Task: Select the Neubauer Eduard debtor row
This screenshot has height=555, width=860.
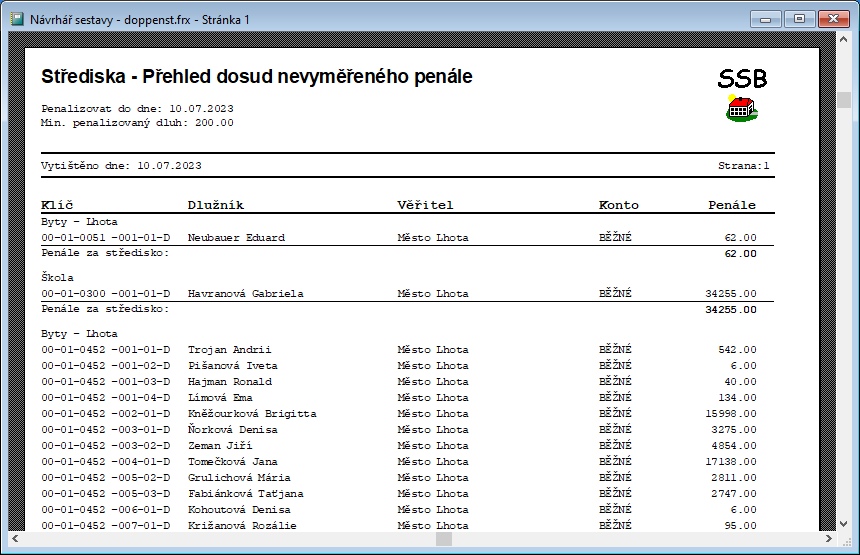Action: (x=236, y=238)
